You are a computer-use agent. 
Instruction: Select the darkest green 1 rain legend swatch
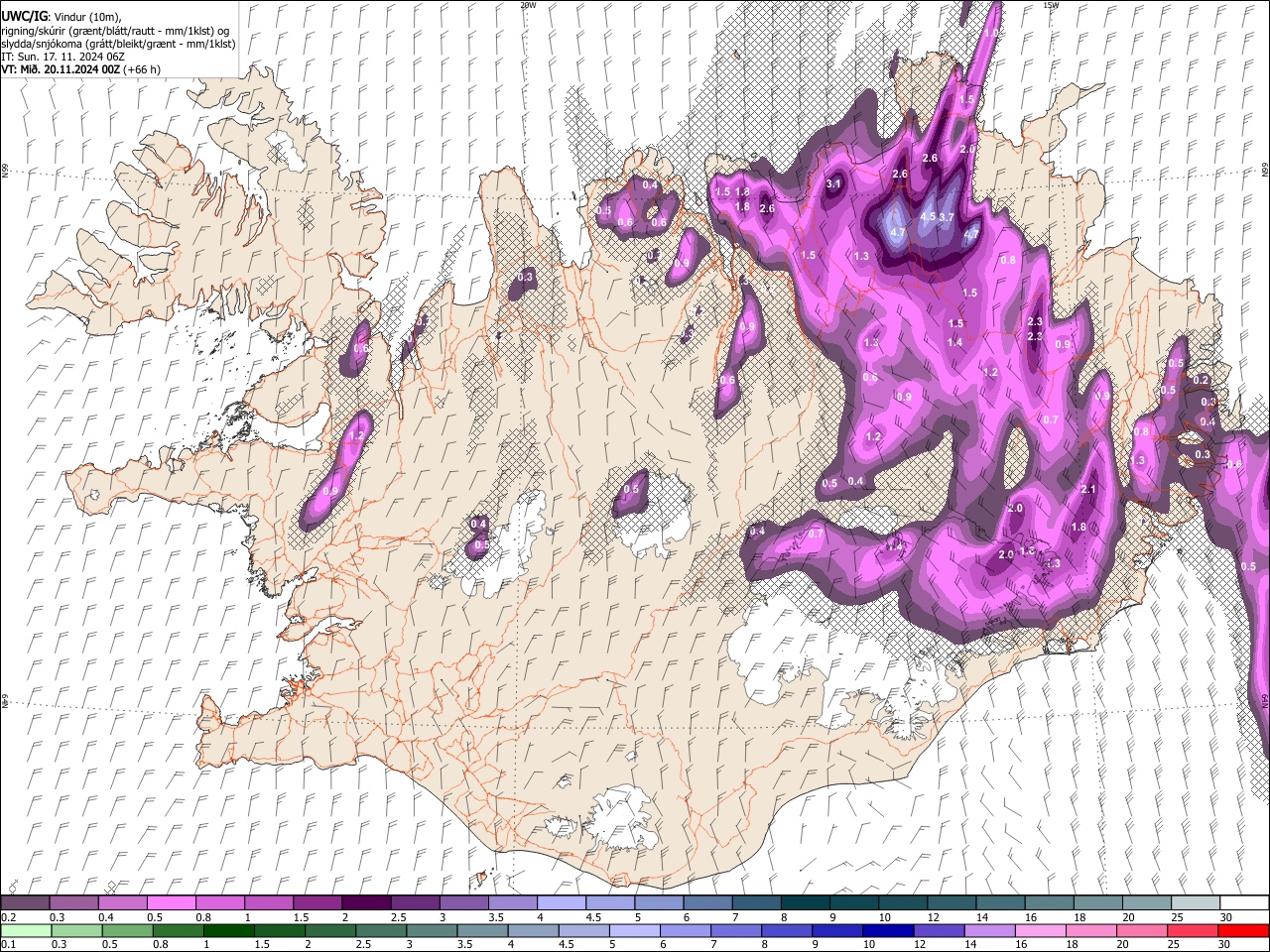(229, 930)
